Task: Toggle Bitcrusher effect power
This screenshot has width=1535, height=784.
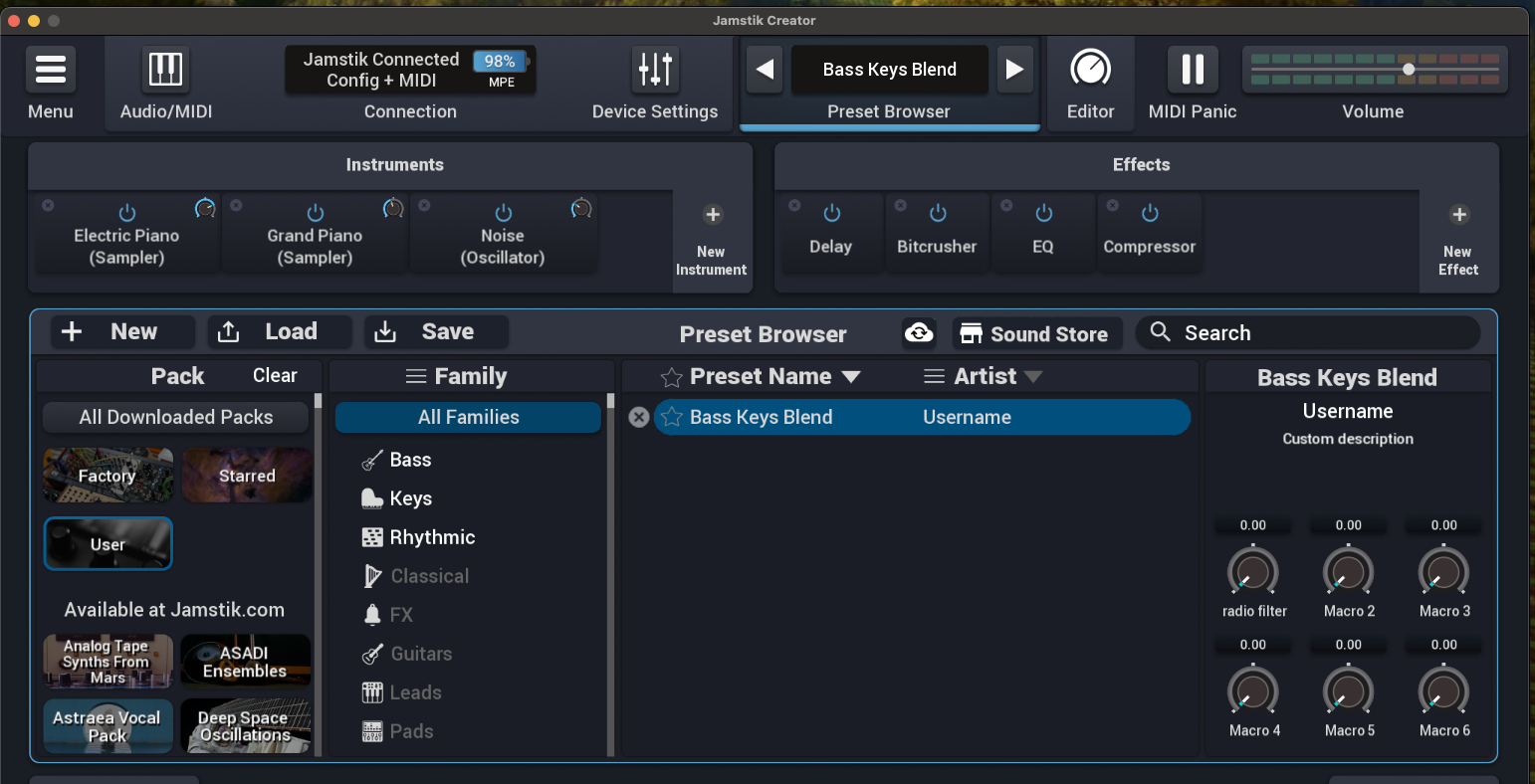Action: coord(938,213)
